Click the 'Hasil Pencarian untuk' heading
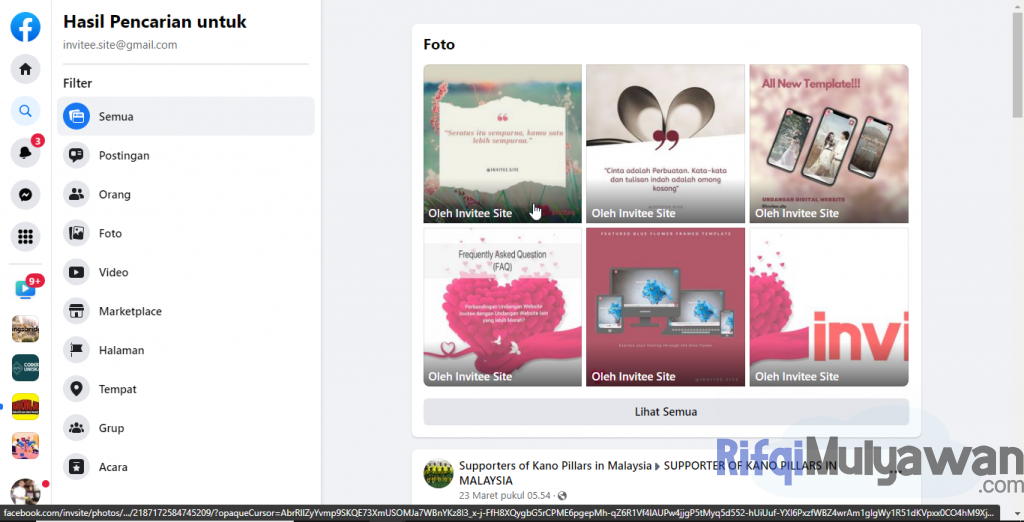The height and width of the screenshot is (522, 1024). (x=155, y=22)
